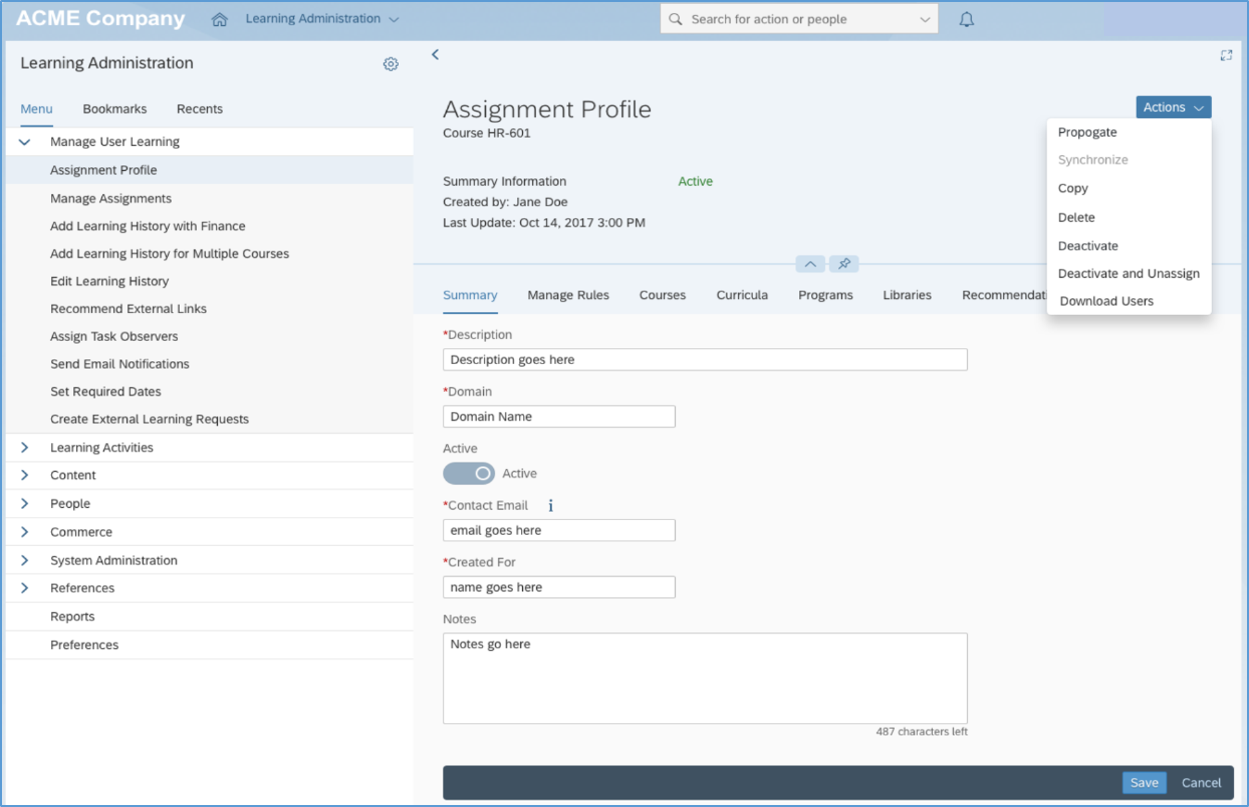Screen dimensions: 1249x807
Task: Click the back arrow above Assignment Profile
Action: 435,55
